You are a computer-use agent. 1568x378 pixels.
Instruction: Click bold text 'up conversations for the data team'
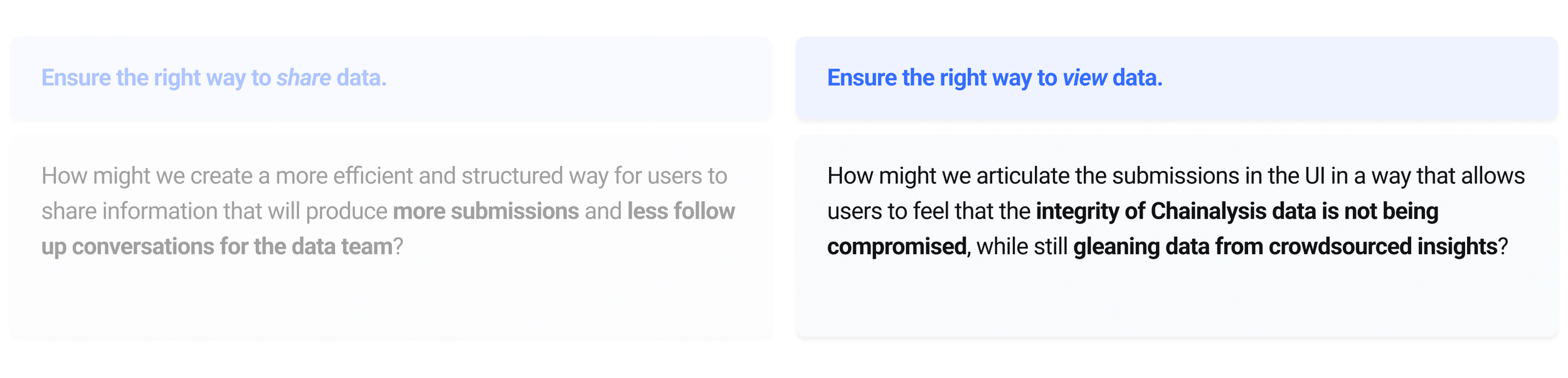tap(217, 247)
